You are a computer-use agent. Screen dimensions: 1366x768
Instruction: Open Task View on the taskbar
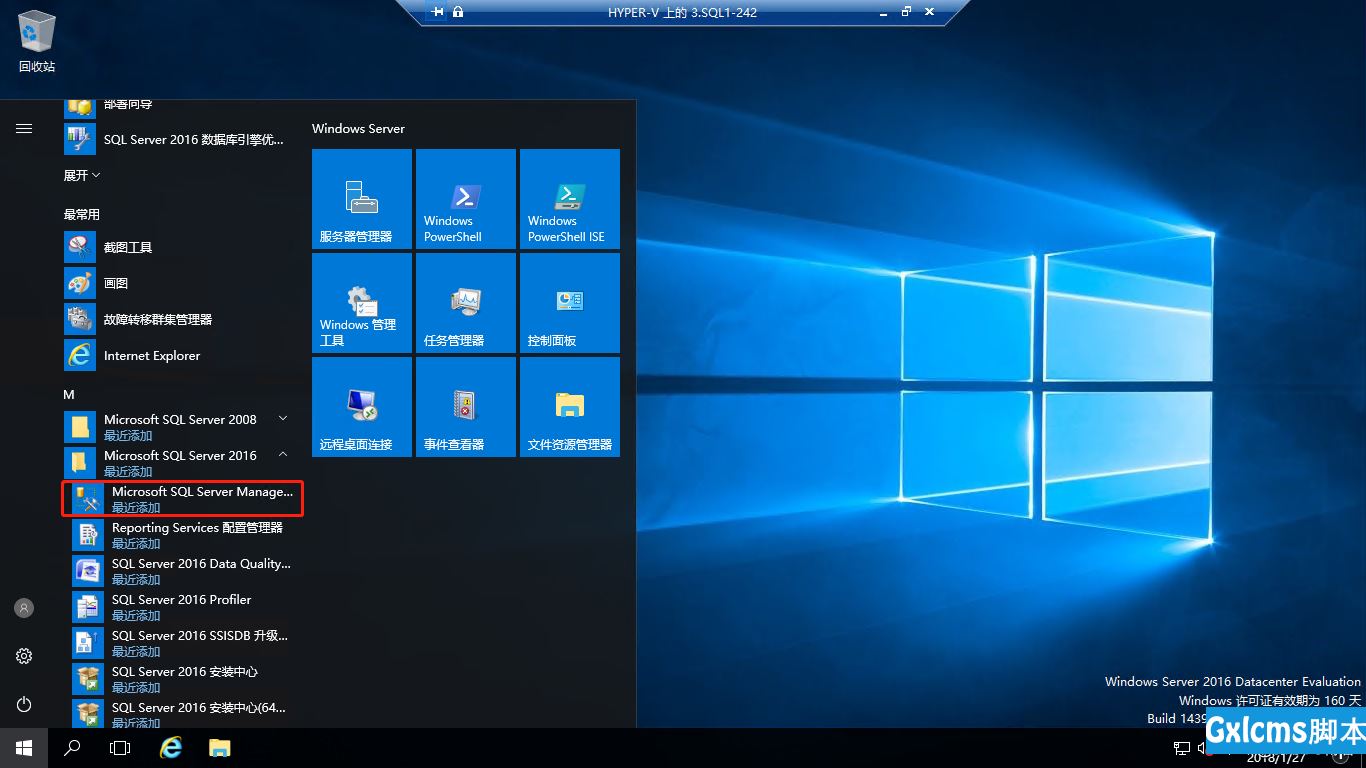tap(120, 748)
